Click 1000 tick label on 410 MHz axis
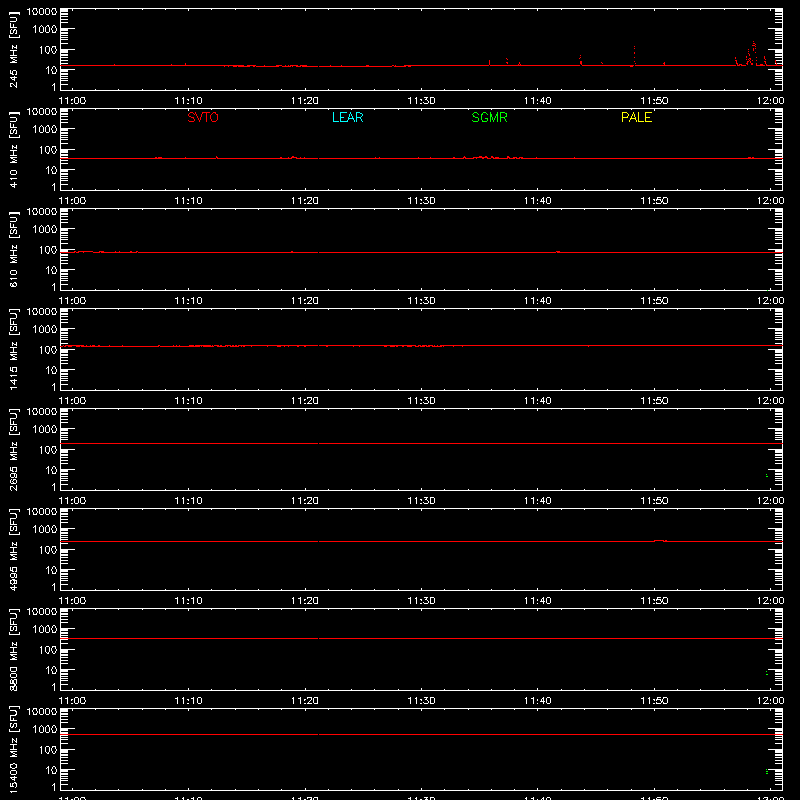Image resolution: width=800 pixels, height=800 pixels. pyautogui.click(x=45, y=130)
